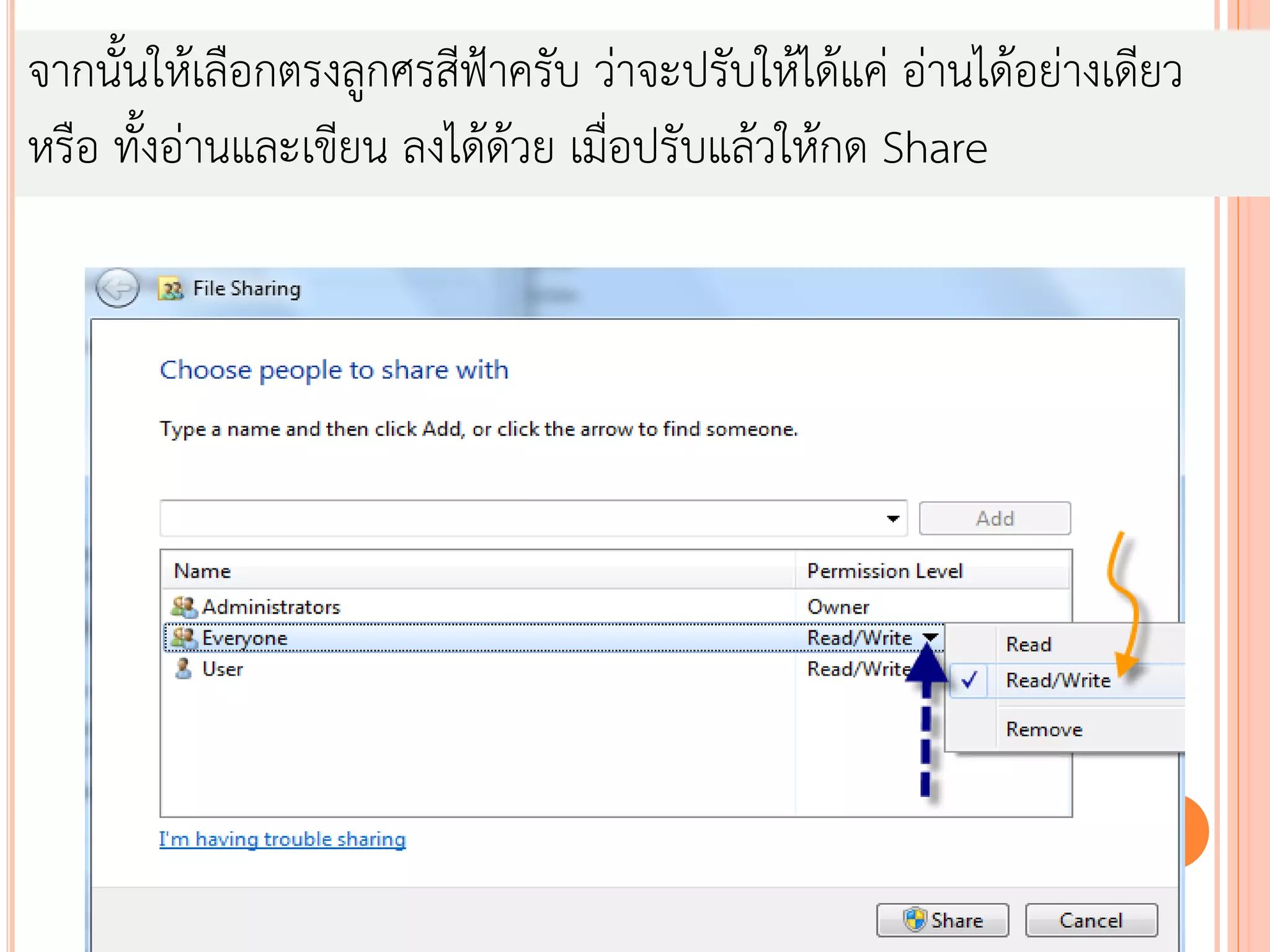Click the Share button

tap(943, 920)
